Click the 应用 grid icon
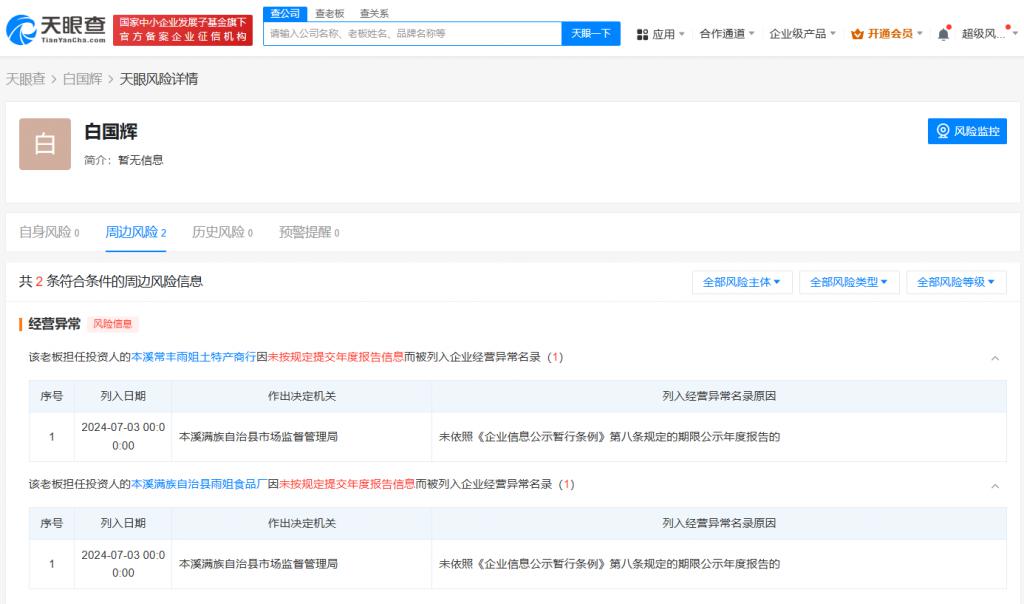 [x=643, y=34]
